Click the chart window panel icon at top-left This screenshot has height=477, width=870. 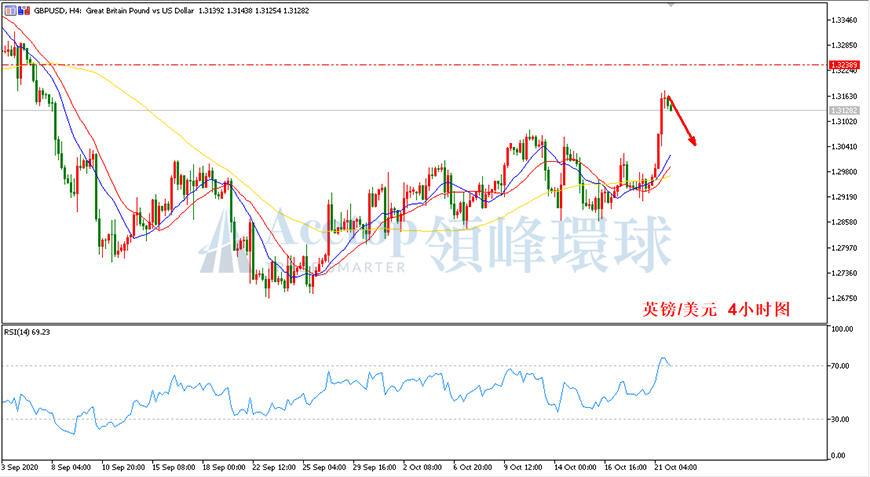(11, 10)
